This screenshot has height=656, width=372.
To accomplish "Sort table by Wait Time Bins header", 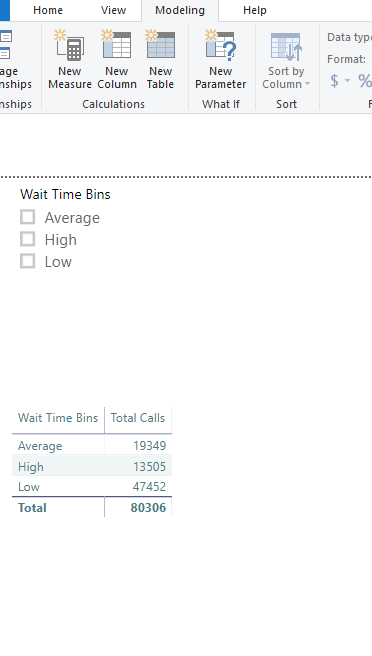I will 58,418.
